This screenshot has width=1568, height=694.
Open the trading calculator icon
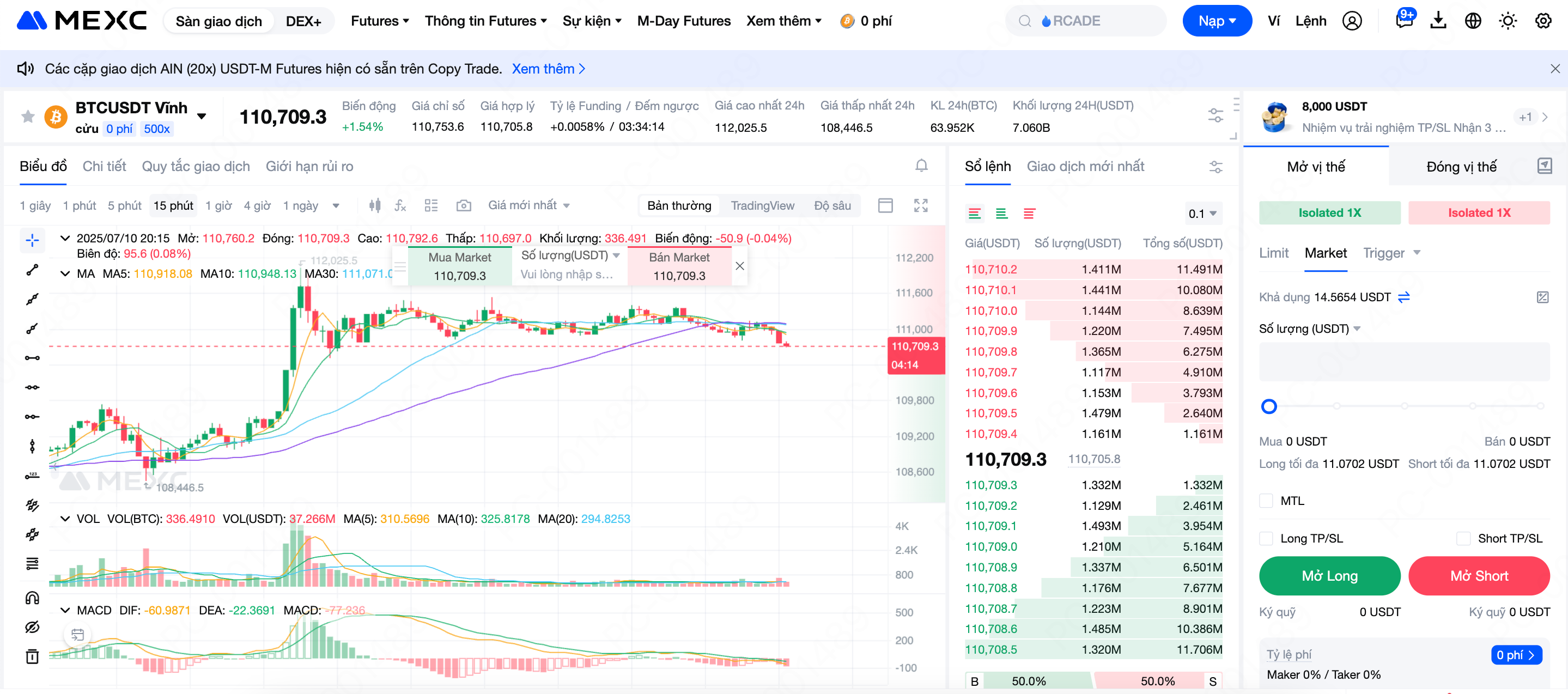tap(1542, 297)
